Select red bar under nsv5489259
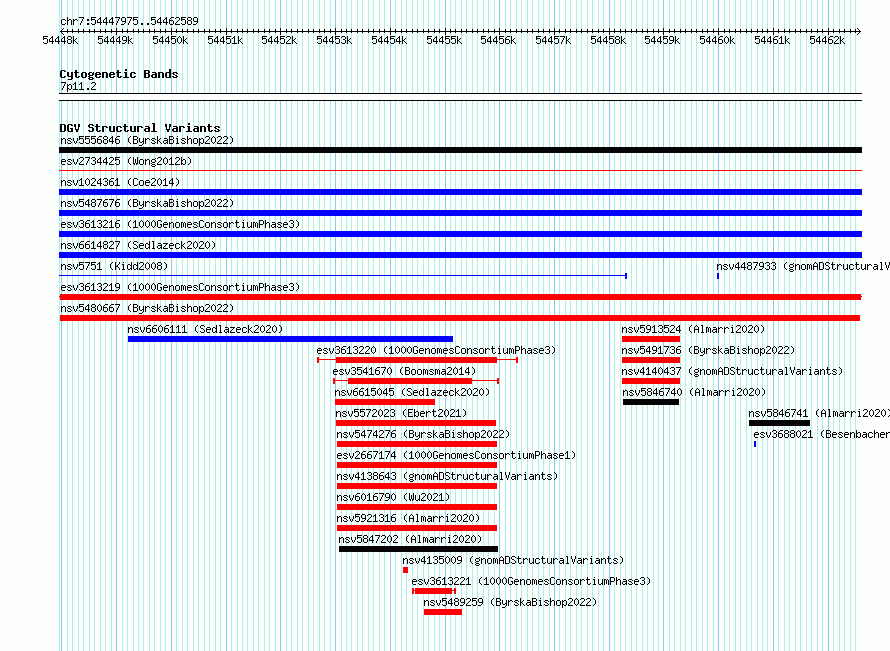This screenshot has height=651, width=890. pos(443,612)
